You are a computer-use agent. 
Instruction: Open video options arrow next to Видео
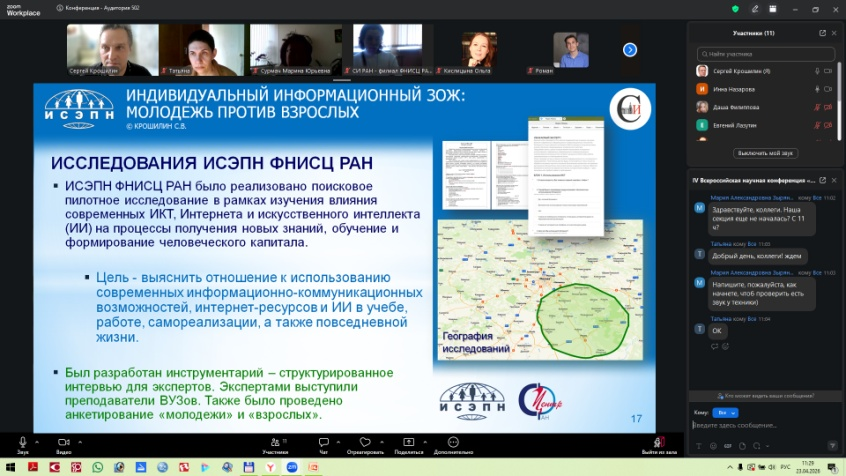pos(80,442)
